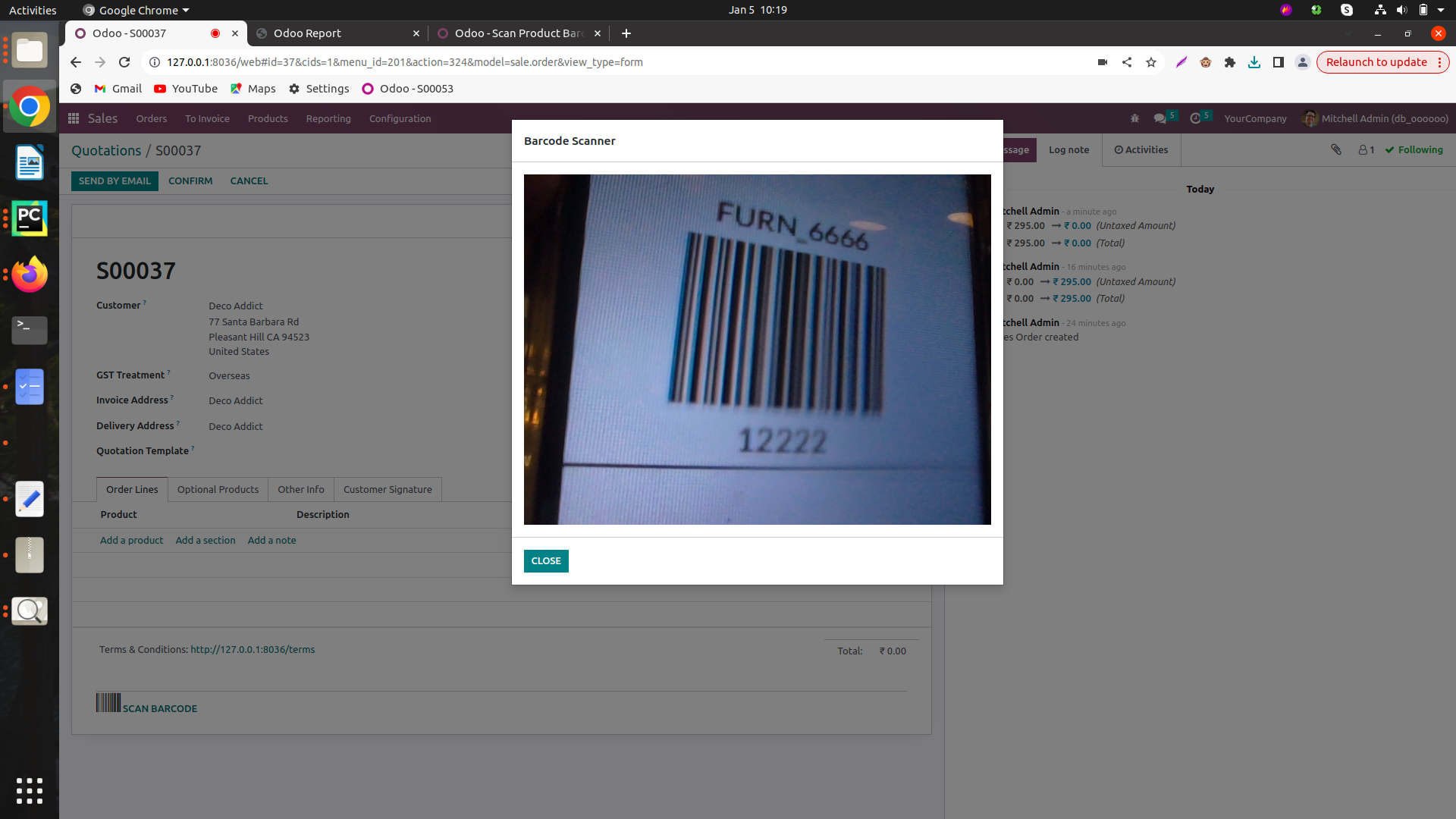Click the camera indicator in address bar

pos(1103,62)
